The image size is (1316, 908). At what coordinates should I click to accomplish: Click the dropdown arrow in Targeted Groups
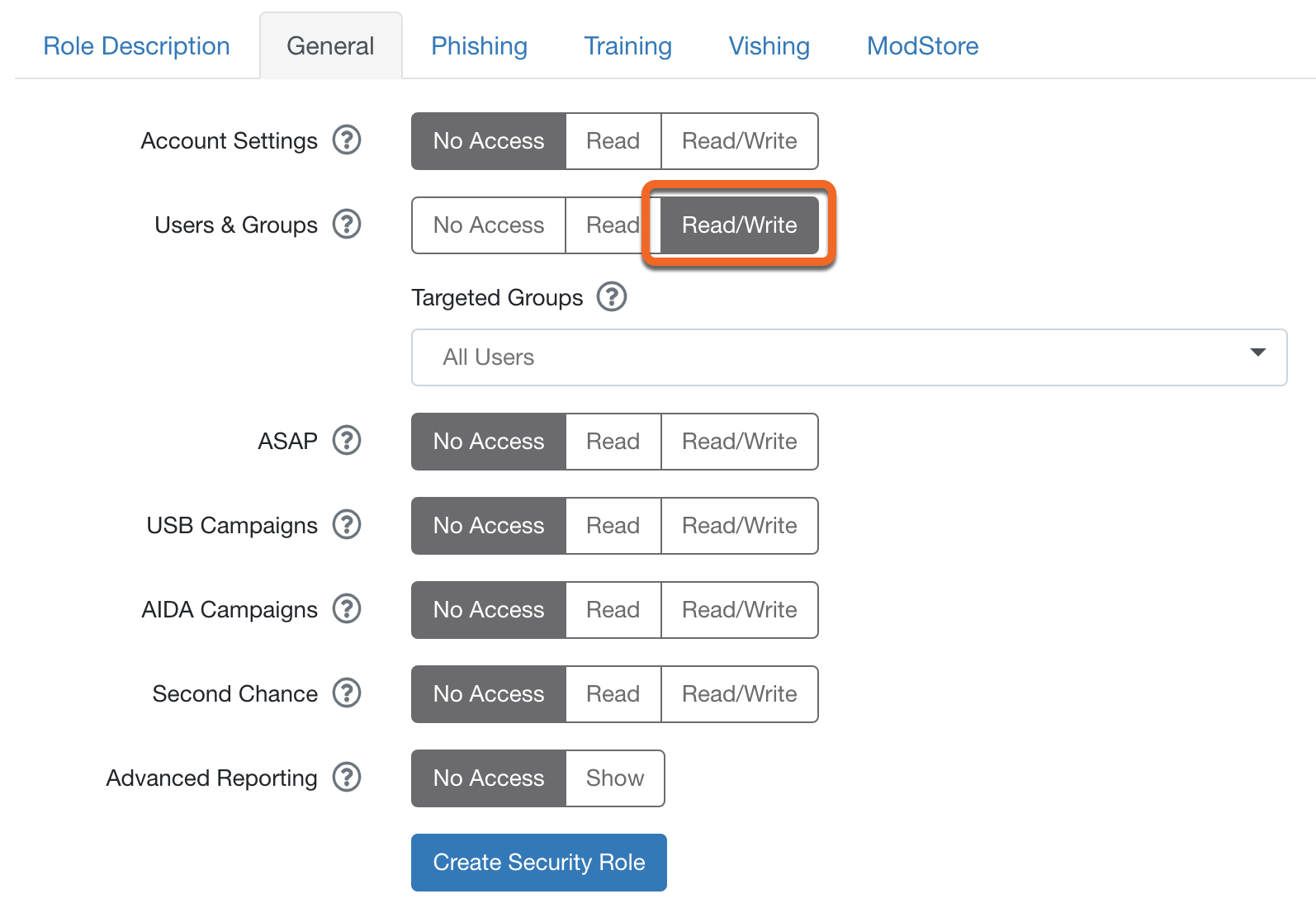click(1257, 352)
